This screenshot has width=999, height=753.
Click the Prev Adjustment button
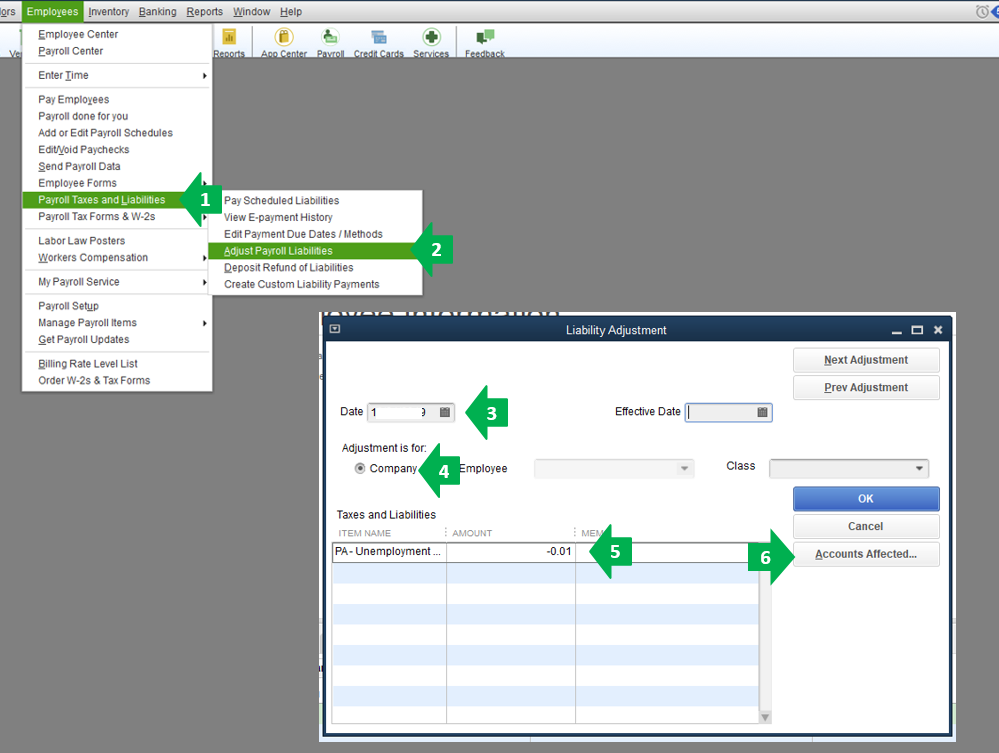(x=866, y=387)
